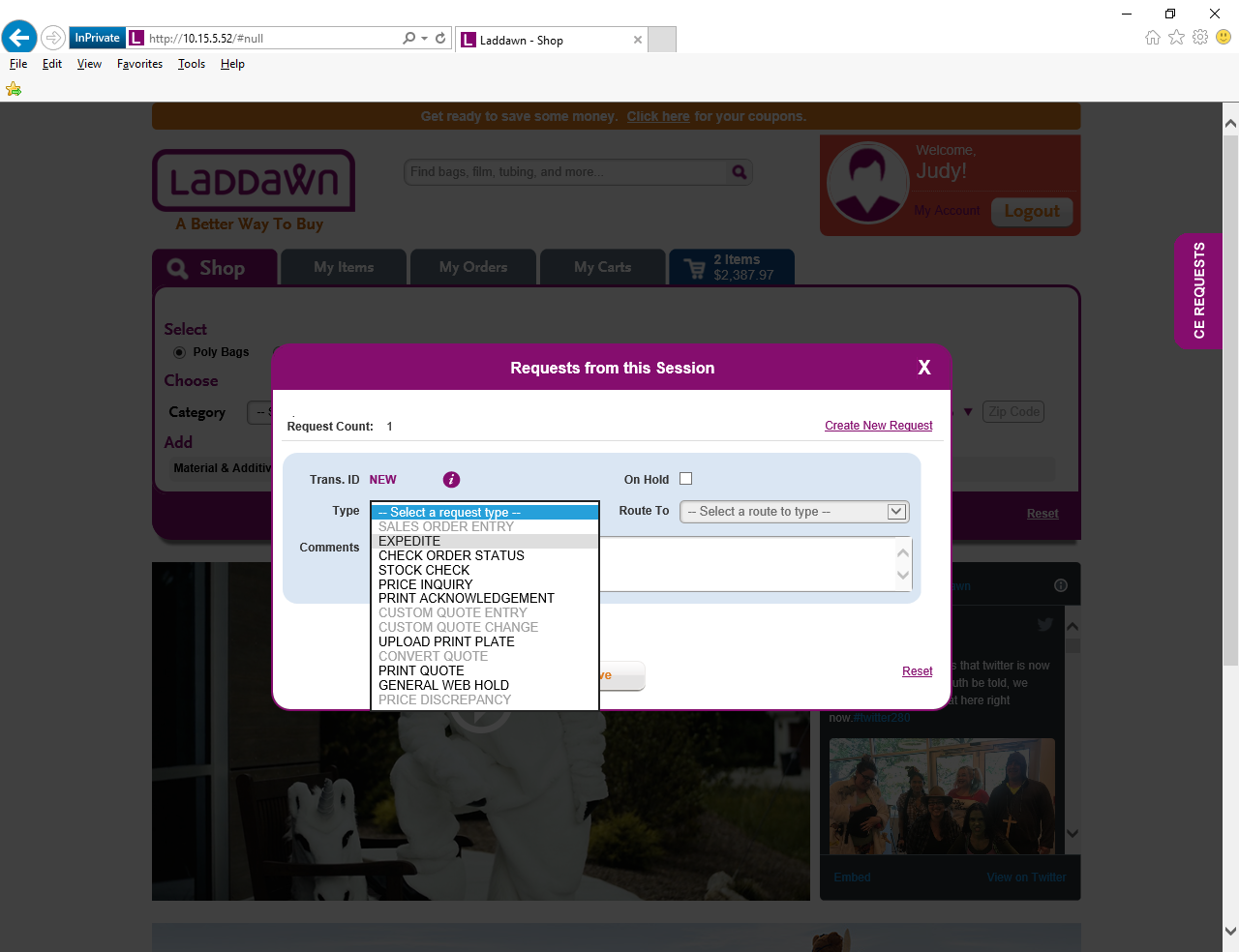Click the Reset link in the dialog
This screenshot has width=1239, height=952.
[x=918, y=671]
